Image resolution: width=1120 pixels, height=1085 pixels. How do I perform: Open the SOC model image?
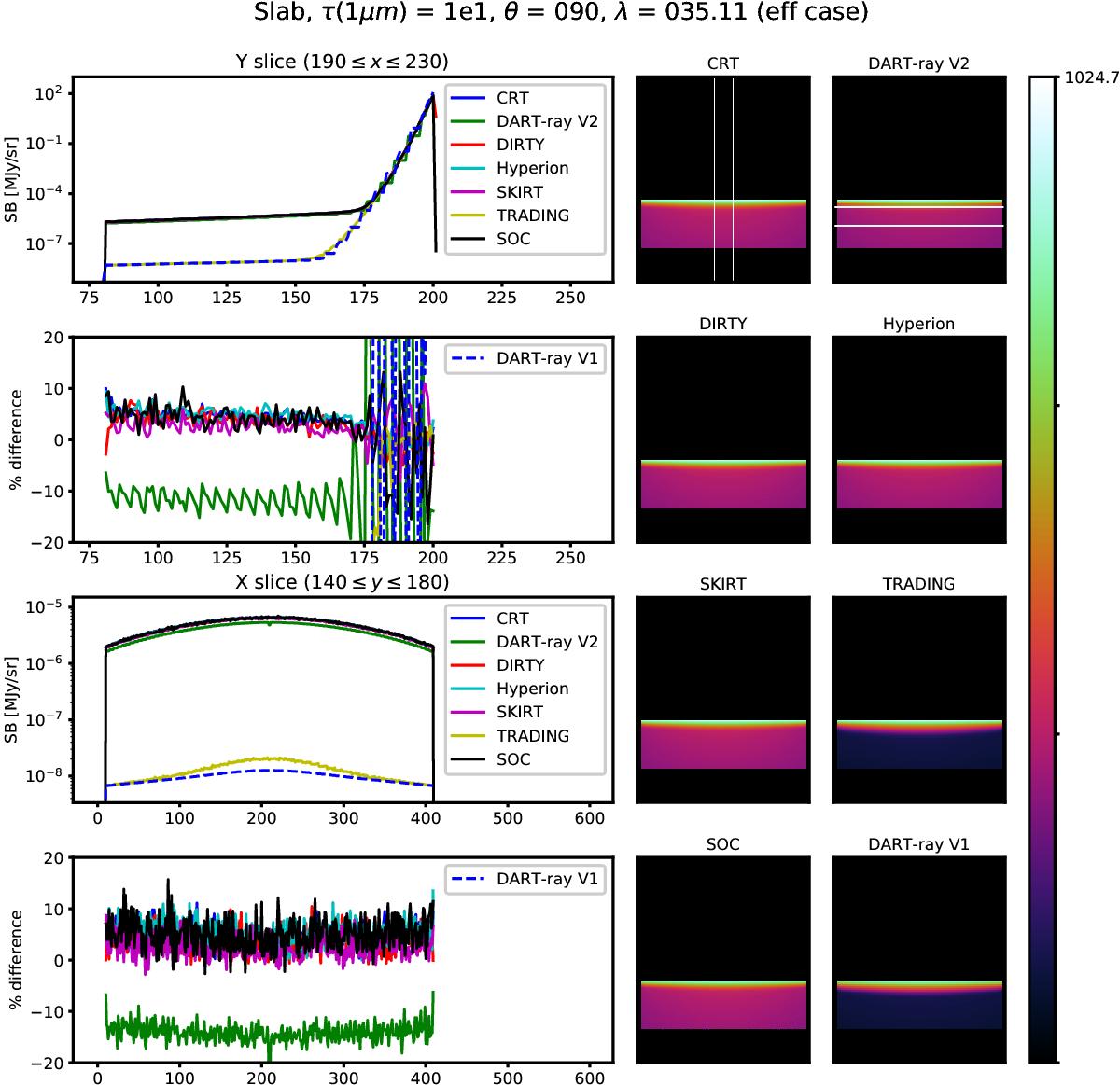click(723, 960)
